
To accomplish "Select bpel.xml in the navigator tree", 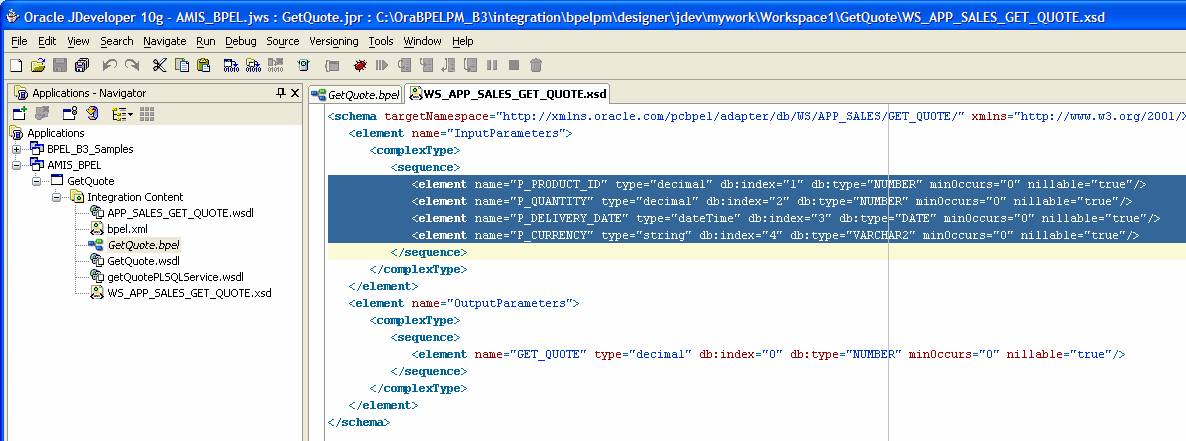I will point(127,229).
